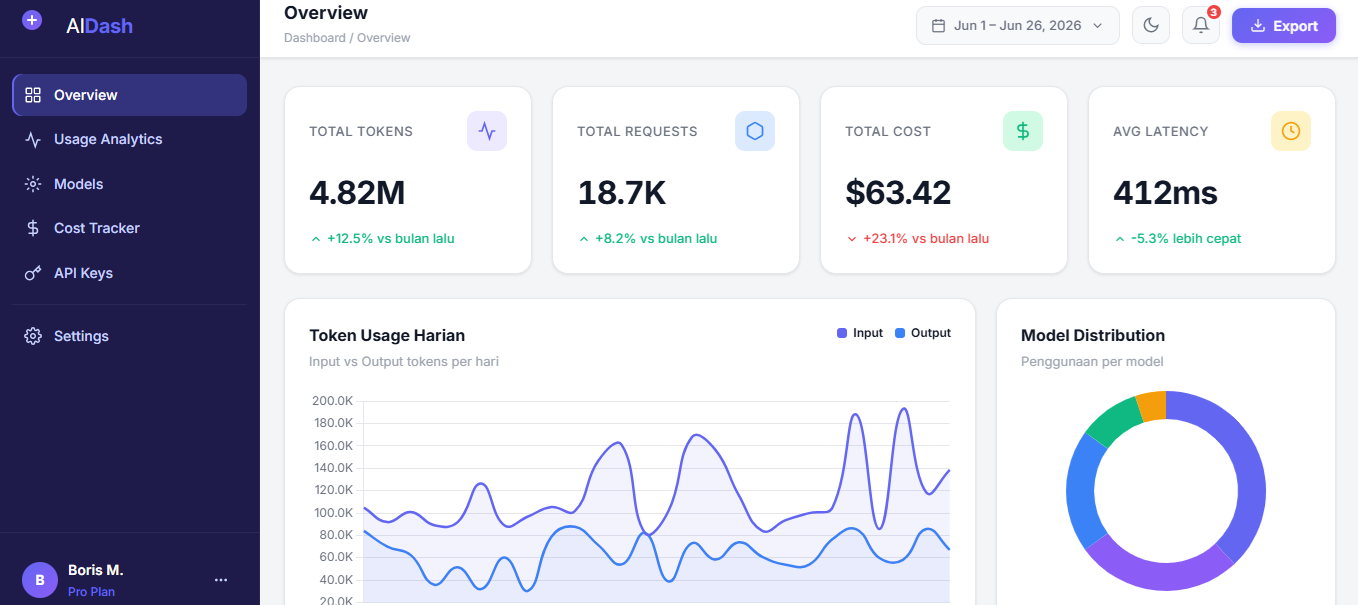This screenshot has width=1358, height=605.
Task: Click the Model Distribution heading
Action: [1093, 335]
